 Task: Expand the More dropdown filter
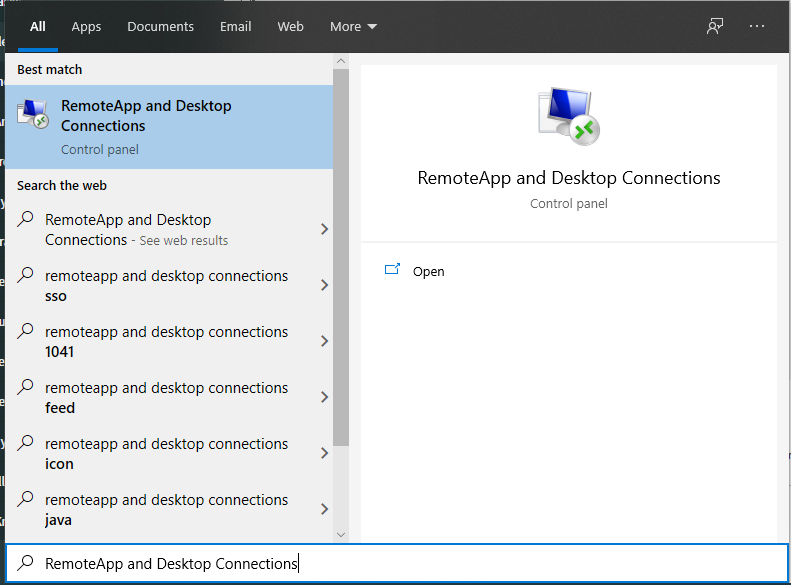click(353, 26)
